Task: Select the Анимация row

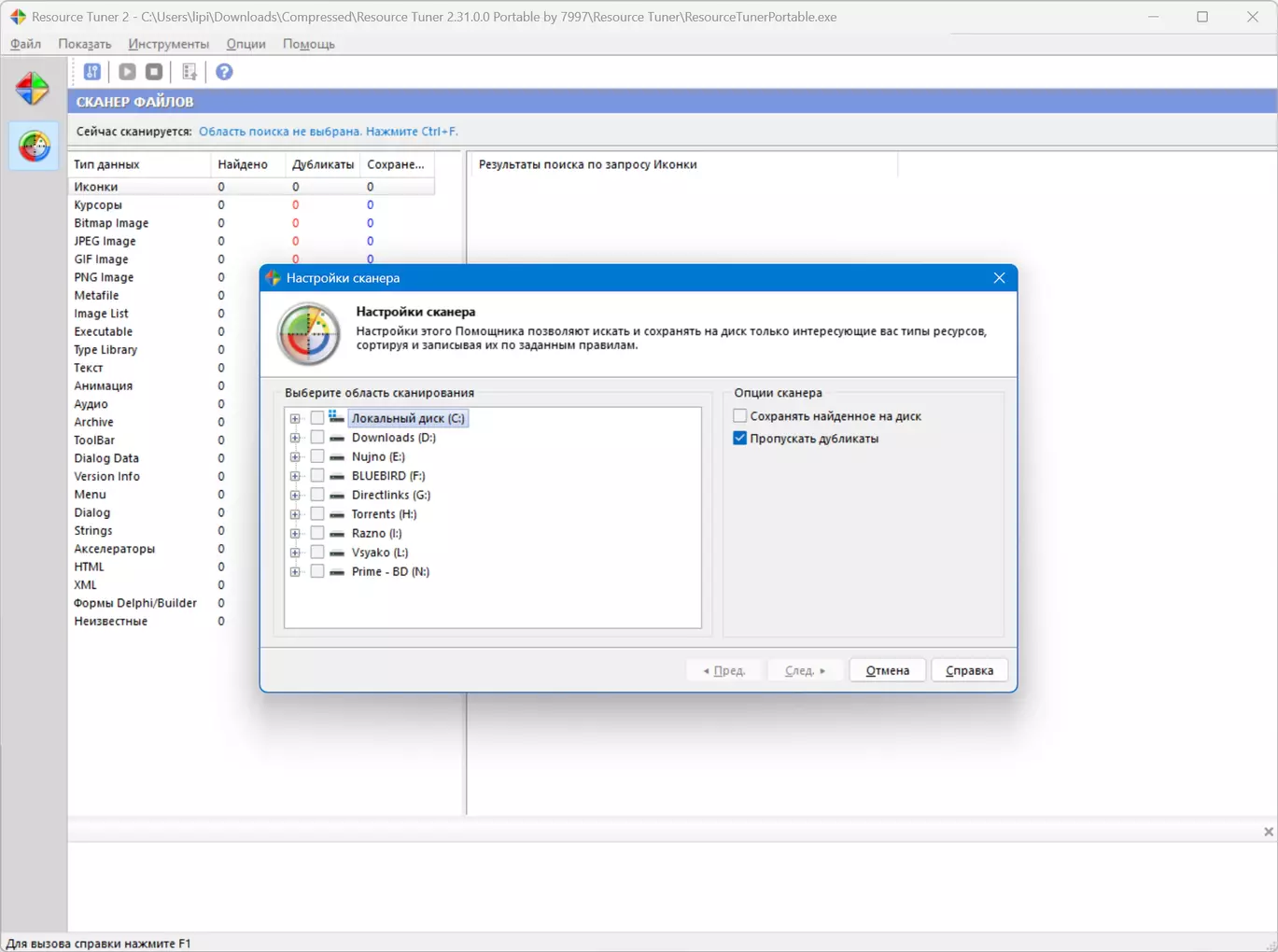Action: point(164,385)
